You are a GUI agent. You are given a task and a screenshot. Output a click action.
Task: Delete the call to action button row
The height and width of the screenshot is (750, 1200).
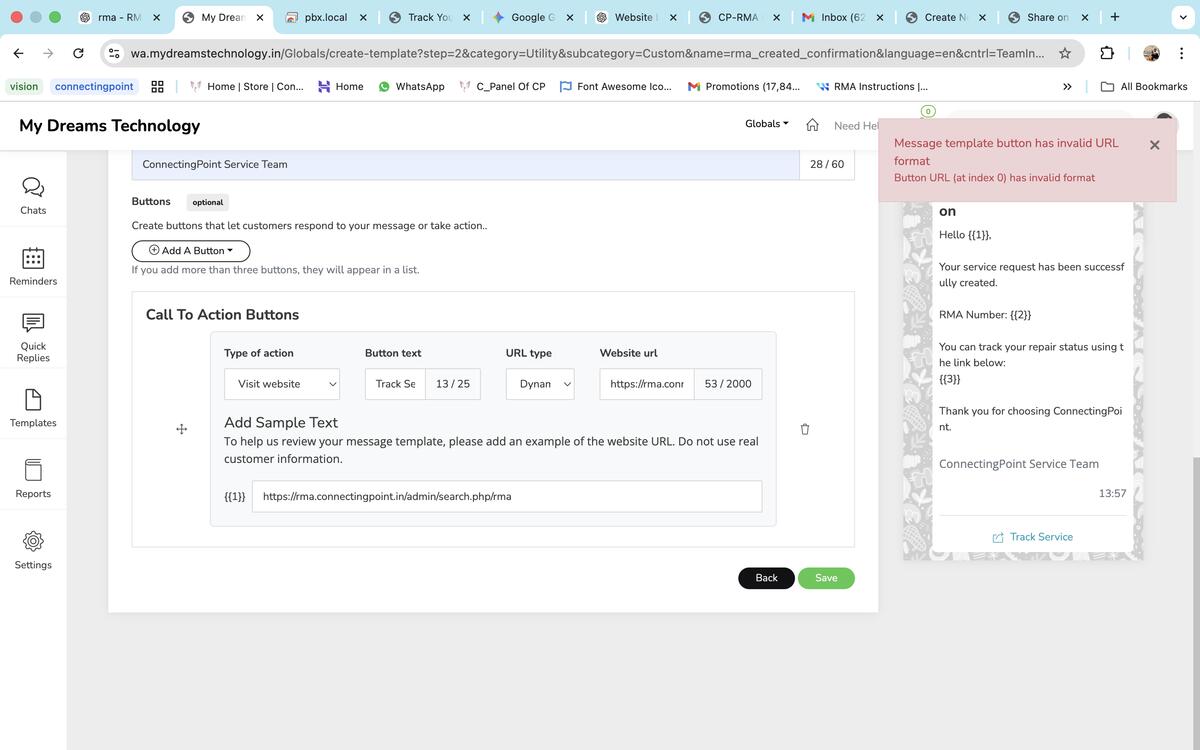(x=805, y=429)
